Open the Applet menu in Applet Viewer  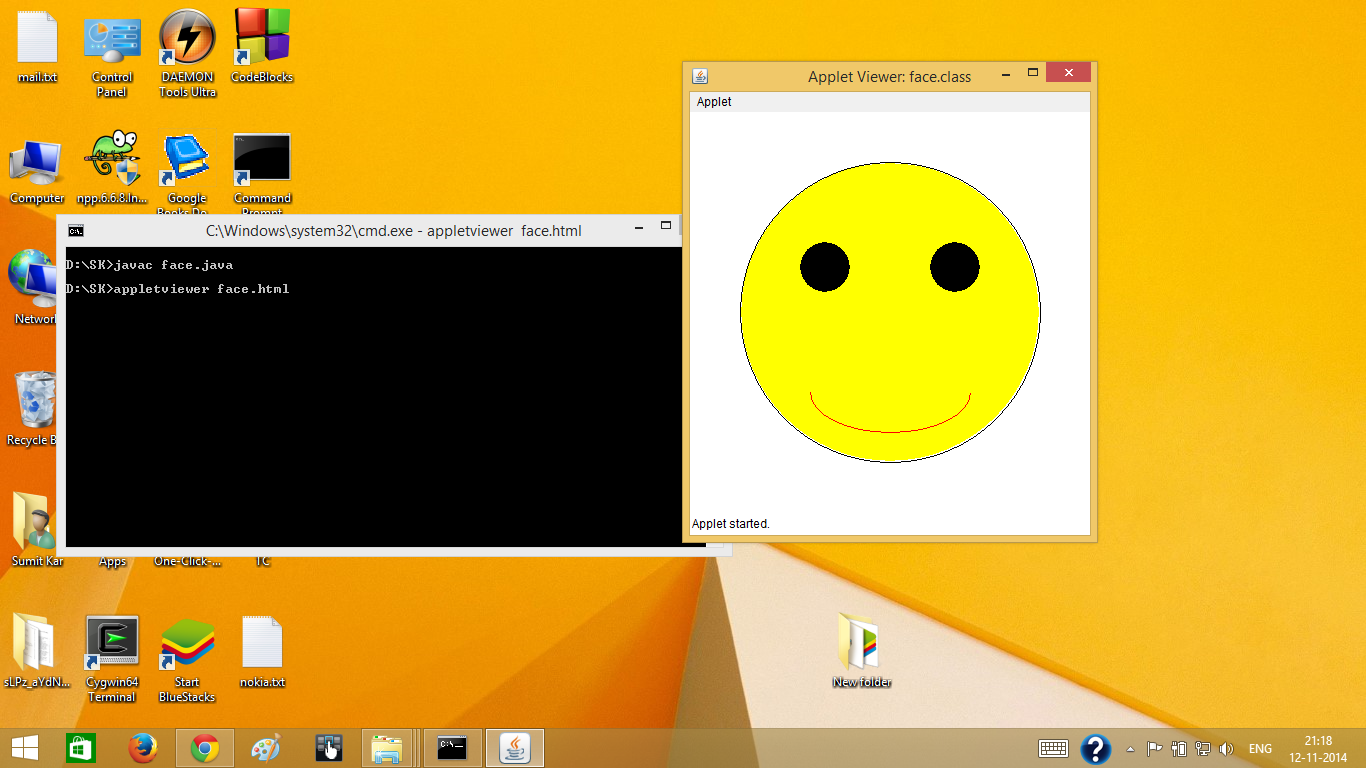713,101
